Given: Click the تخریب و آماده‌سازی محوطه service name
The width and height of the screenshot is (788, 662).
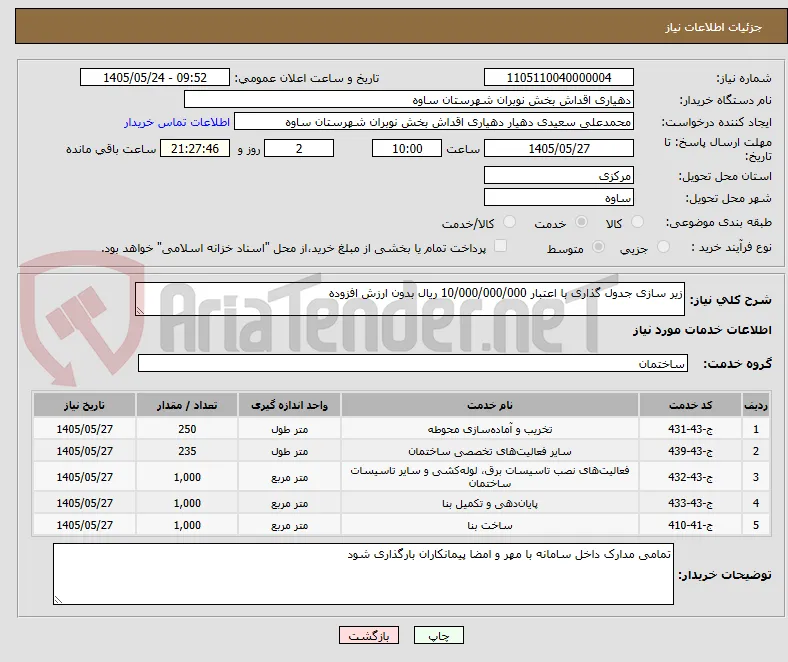Looking at the screenshot, I should coord(489,429).
